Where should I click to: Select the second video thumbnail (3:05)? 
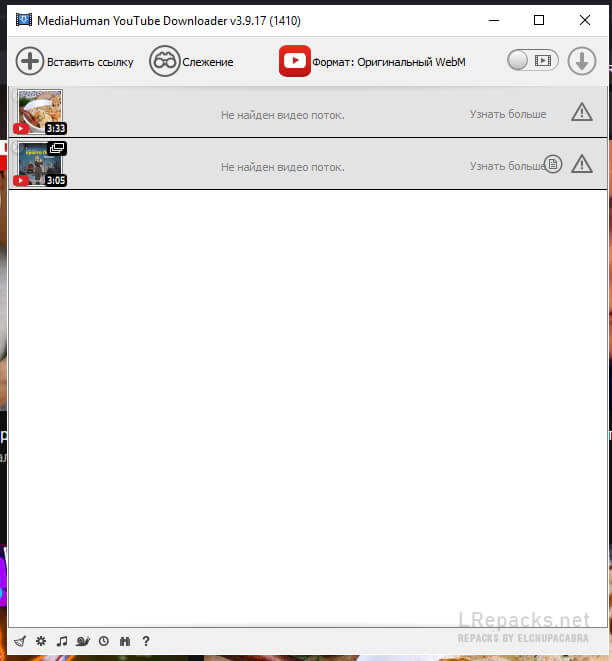pyautogui.click(x=40, y=164)
